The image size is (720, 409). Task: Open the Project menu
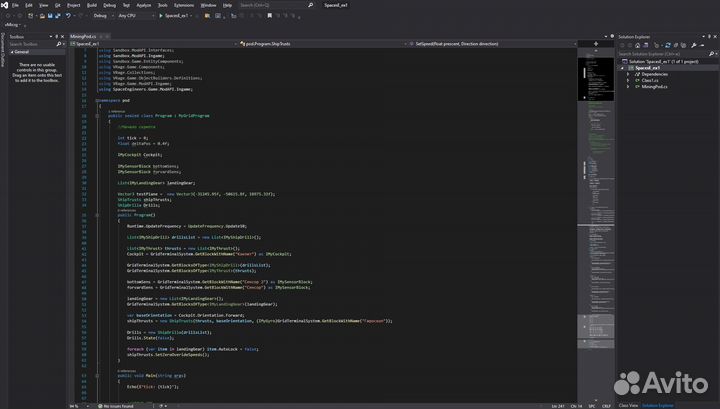click(x=73, y=5)
